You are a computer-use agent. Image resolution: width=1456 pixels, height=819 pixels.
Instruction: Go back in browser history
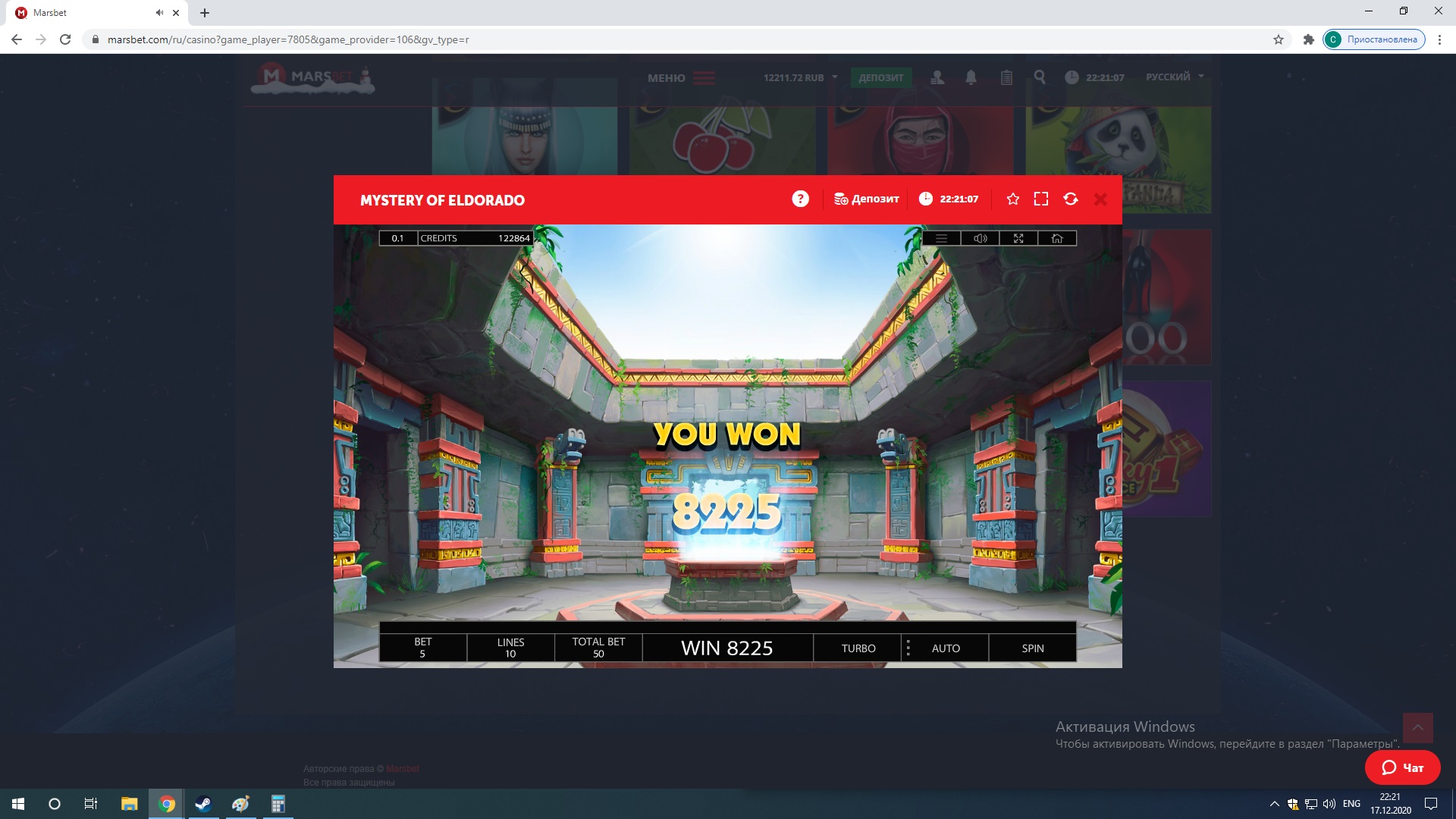click(x=17, y=39)
